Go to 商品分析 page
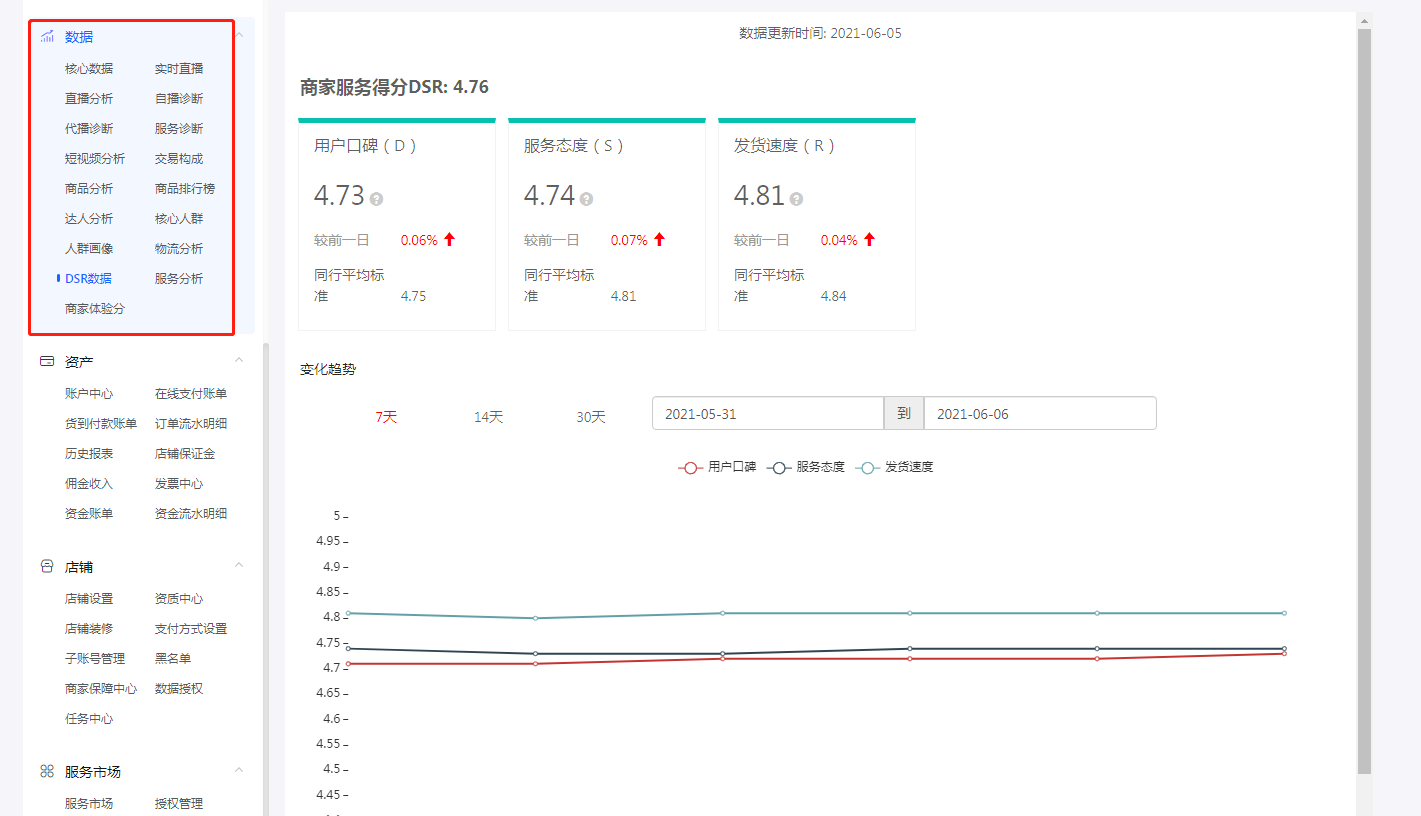 coord(89,189)
